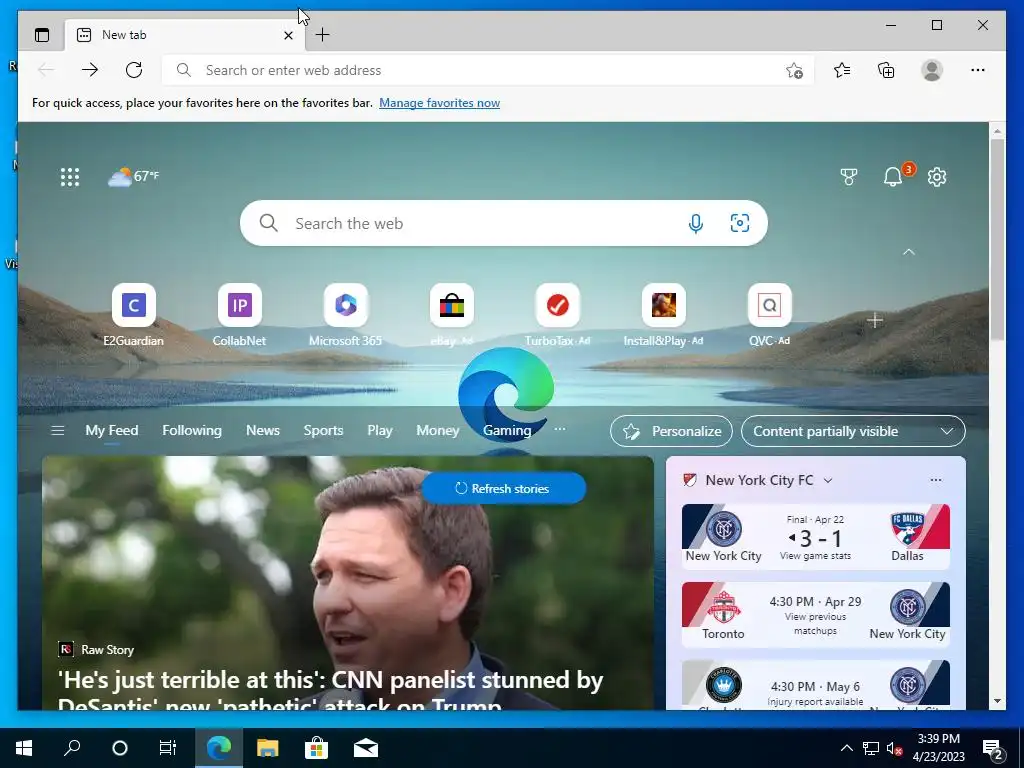Collapse quick links with the up chevron
Viewport: 1024px width, 768px height.
click(x=908, y=252)
